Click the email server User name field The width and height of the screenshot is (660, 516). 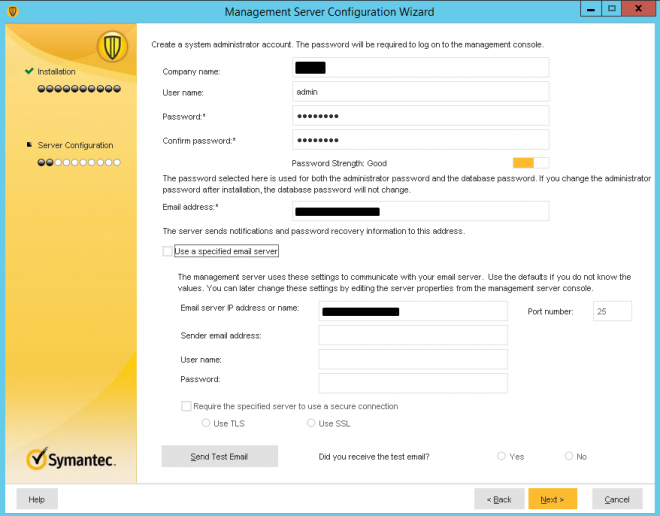pyautogui.click(x=413, y=359)
